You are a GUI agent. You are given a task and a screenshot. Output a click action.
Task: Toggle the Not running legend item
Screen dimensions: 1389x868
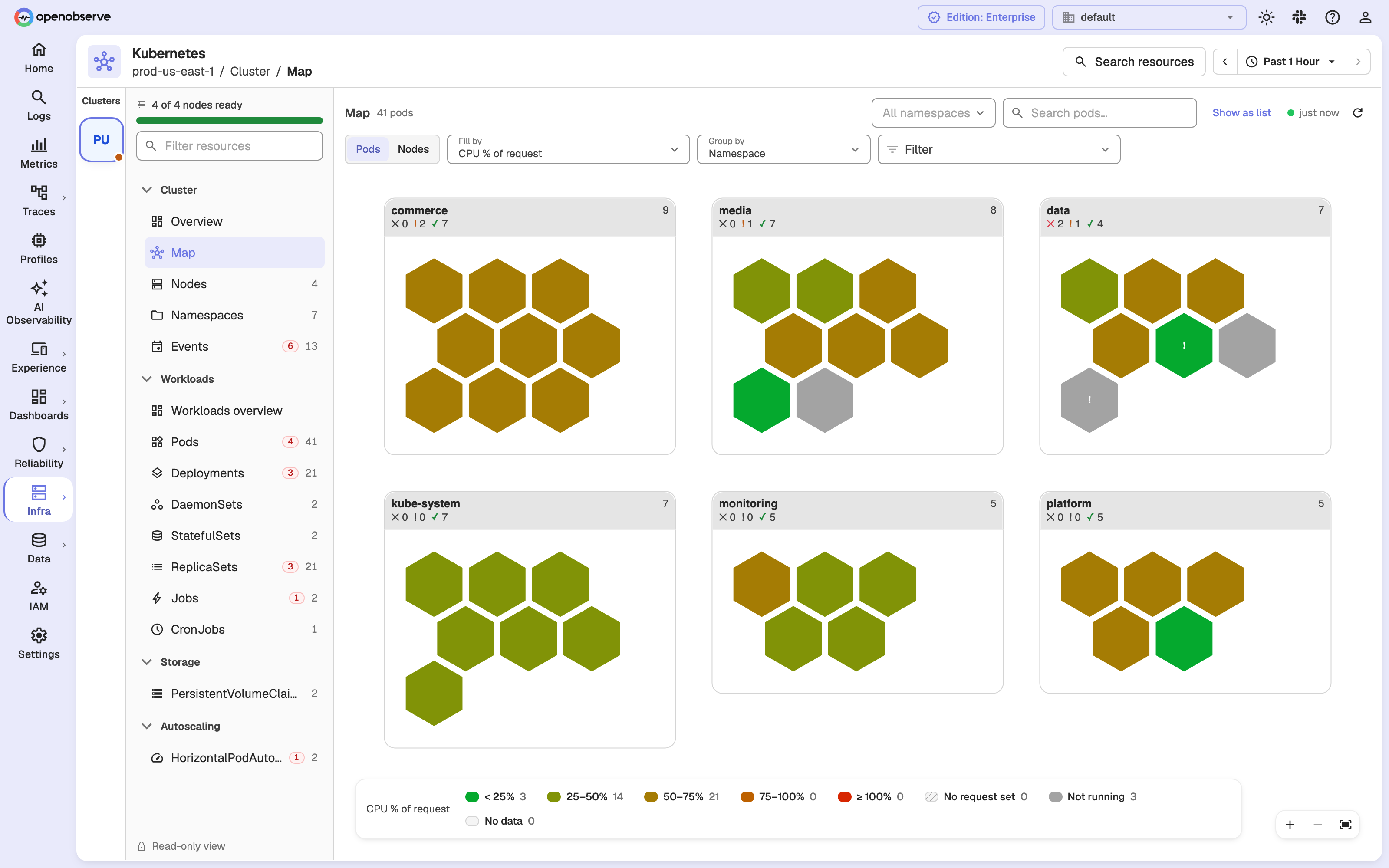(1092, 797)
